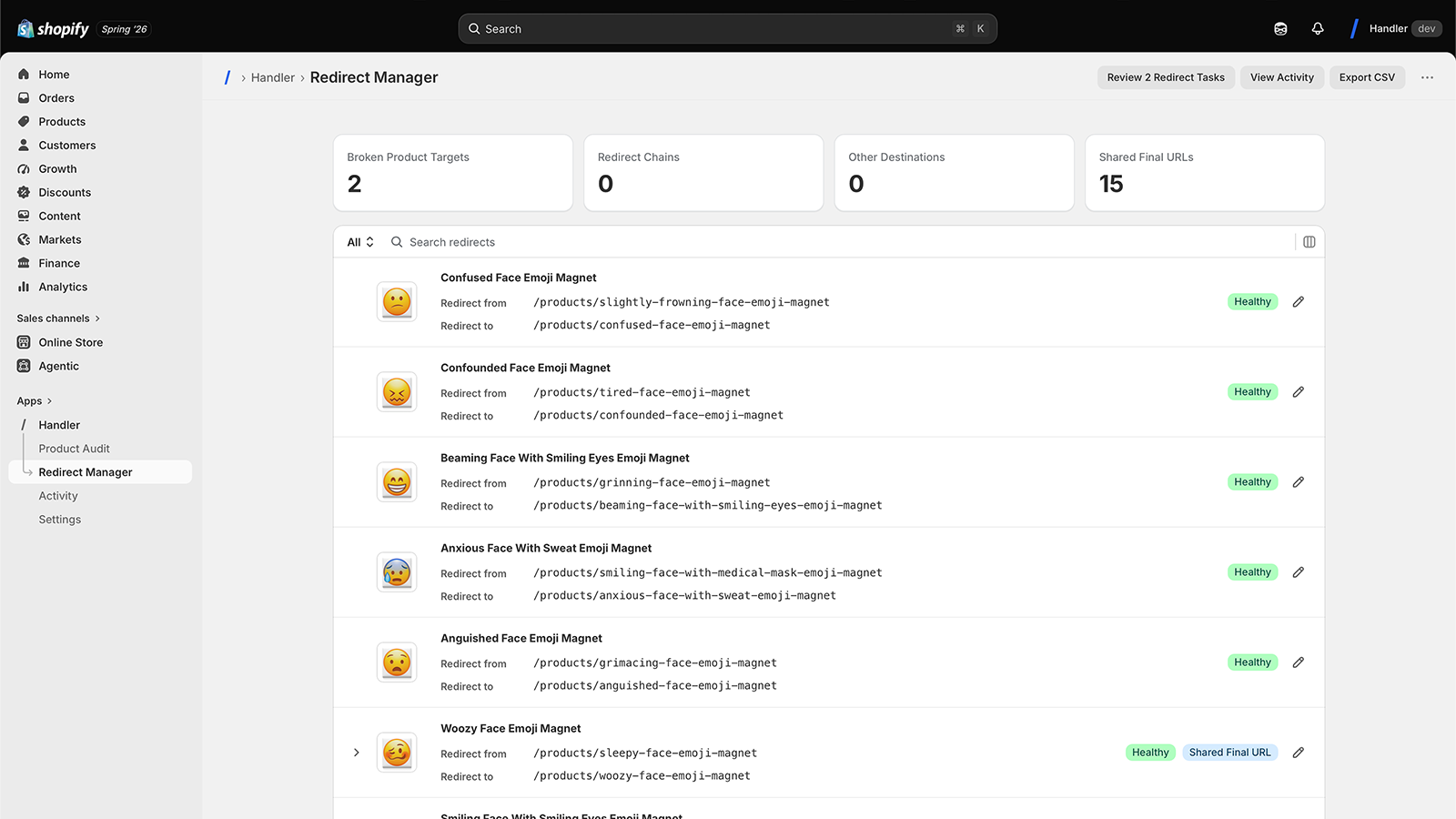Click the Redirect Chains card
Image resolution: width=1456 pixels, height=819 pixels.
click(703, 173)
